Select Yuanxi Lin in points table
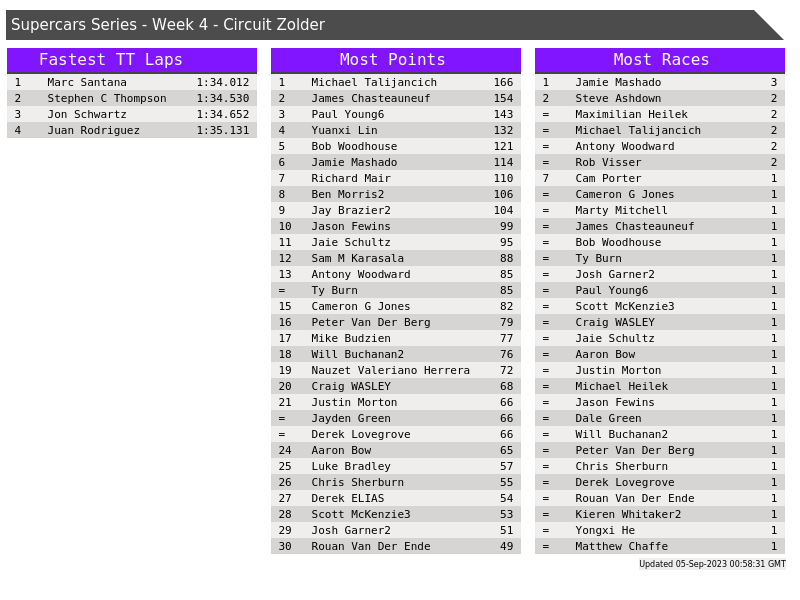Screen dimensions: 800x600 344,130
